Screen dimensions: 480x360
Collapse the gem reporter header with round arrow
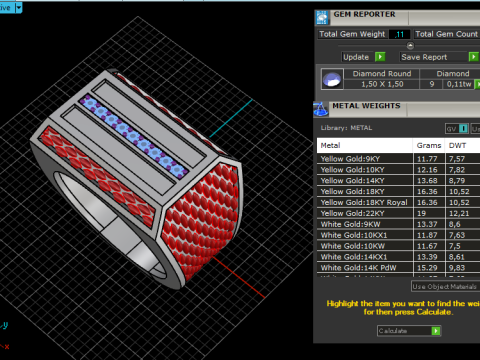[x=410, y=45]
